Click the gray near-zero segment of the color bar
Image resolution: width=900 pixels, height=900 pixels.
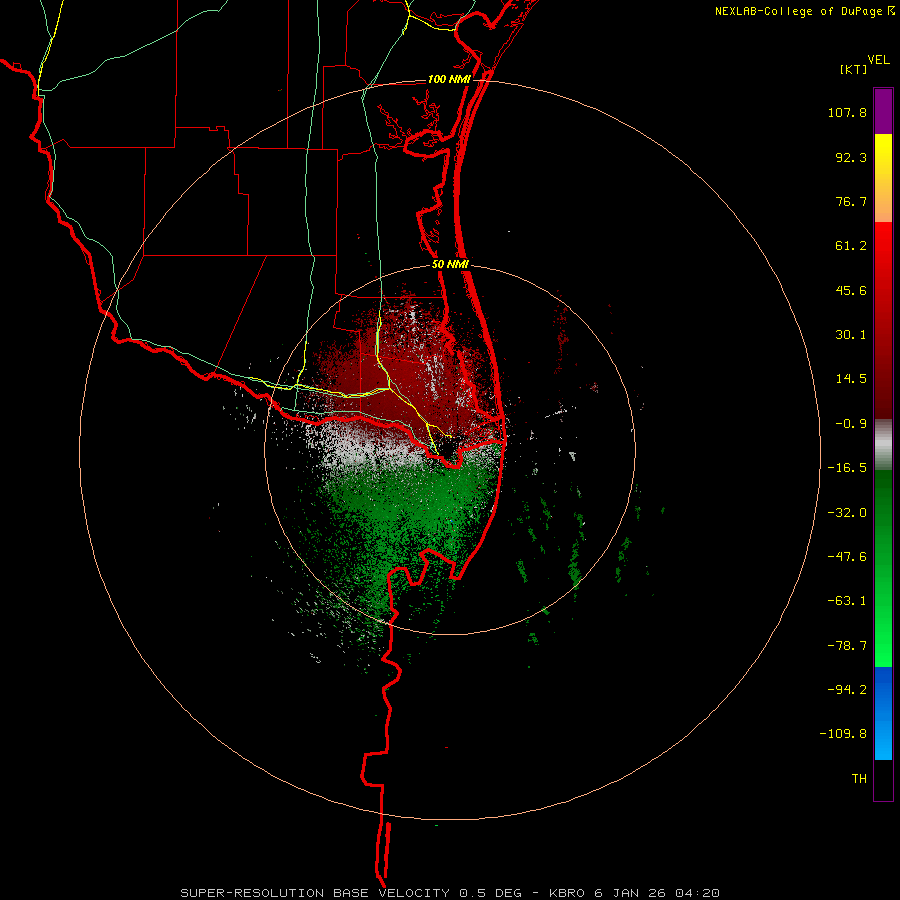pos(883,445)
